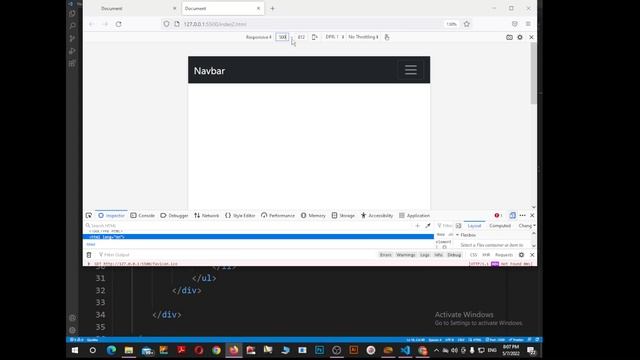
Task: Click the Filter Output field
Action: tap(237, 255)
